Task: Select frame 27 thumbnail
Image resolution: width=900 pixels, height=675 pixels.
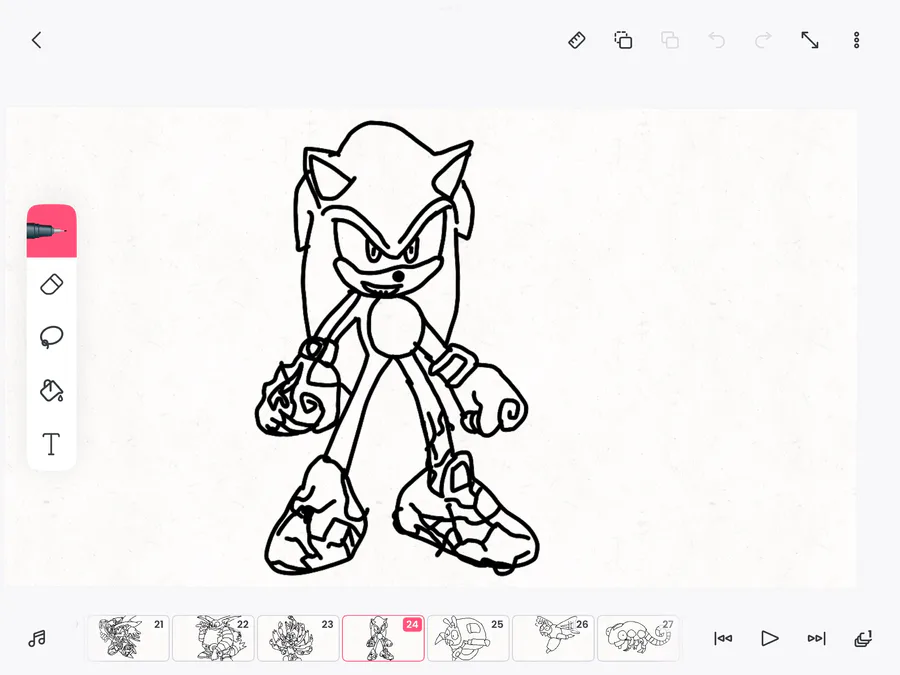Action: [638, 638]
